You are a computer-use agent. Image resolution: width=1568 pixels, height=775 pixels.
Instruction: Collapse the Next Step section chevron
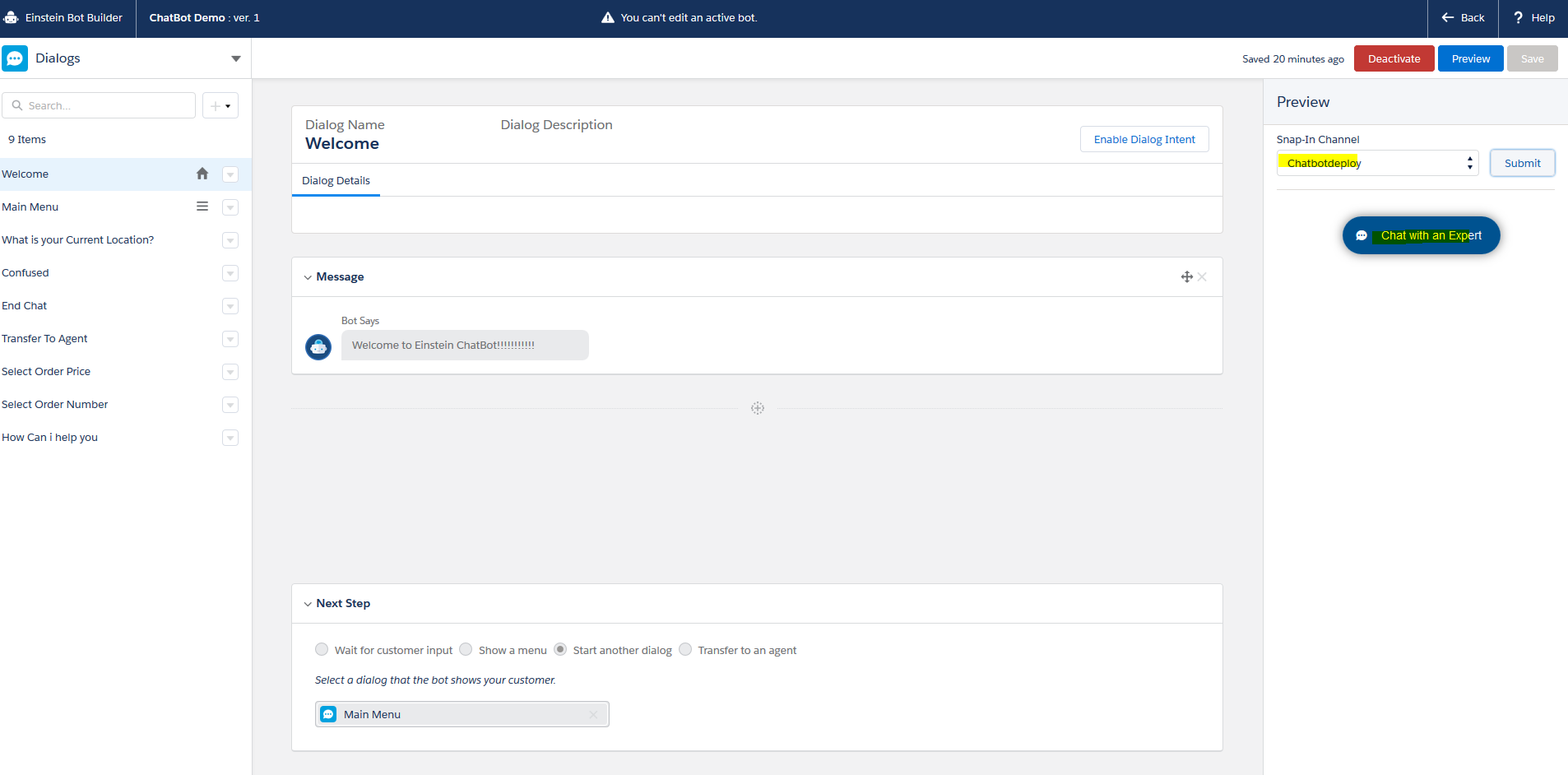click(x=308, y=604)
